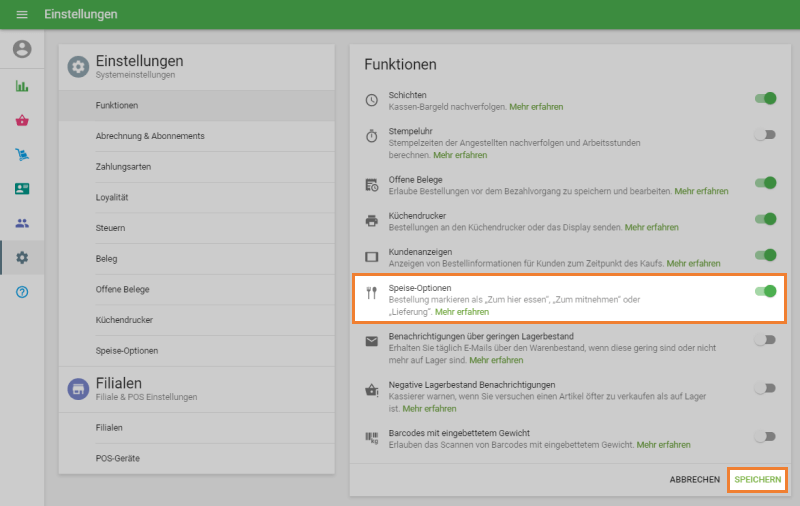Screen dimensions: 800x506
Task: Open the reports bar chart icon
Action: (22, 86)
